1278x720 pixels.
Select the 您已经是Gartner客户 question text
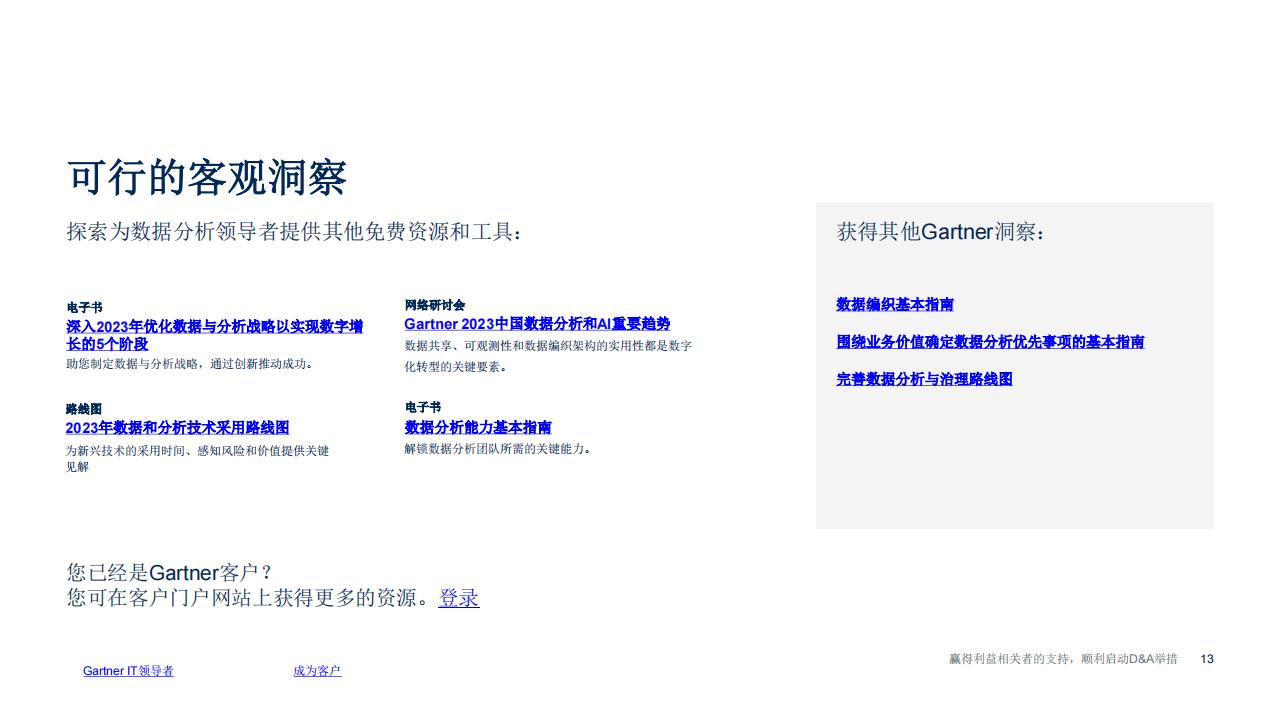[x=170, y=572]
